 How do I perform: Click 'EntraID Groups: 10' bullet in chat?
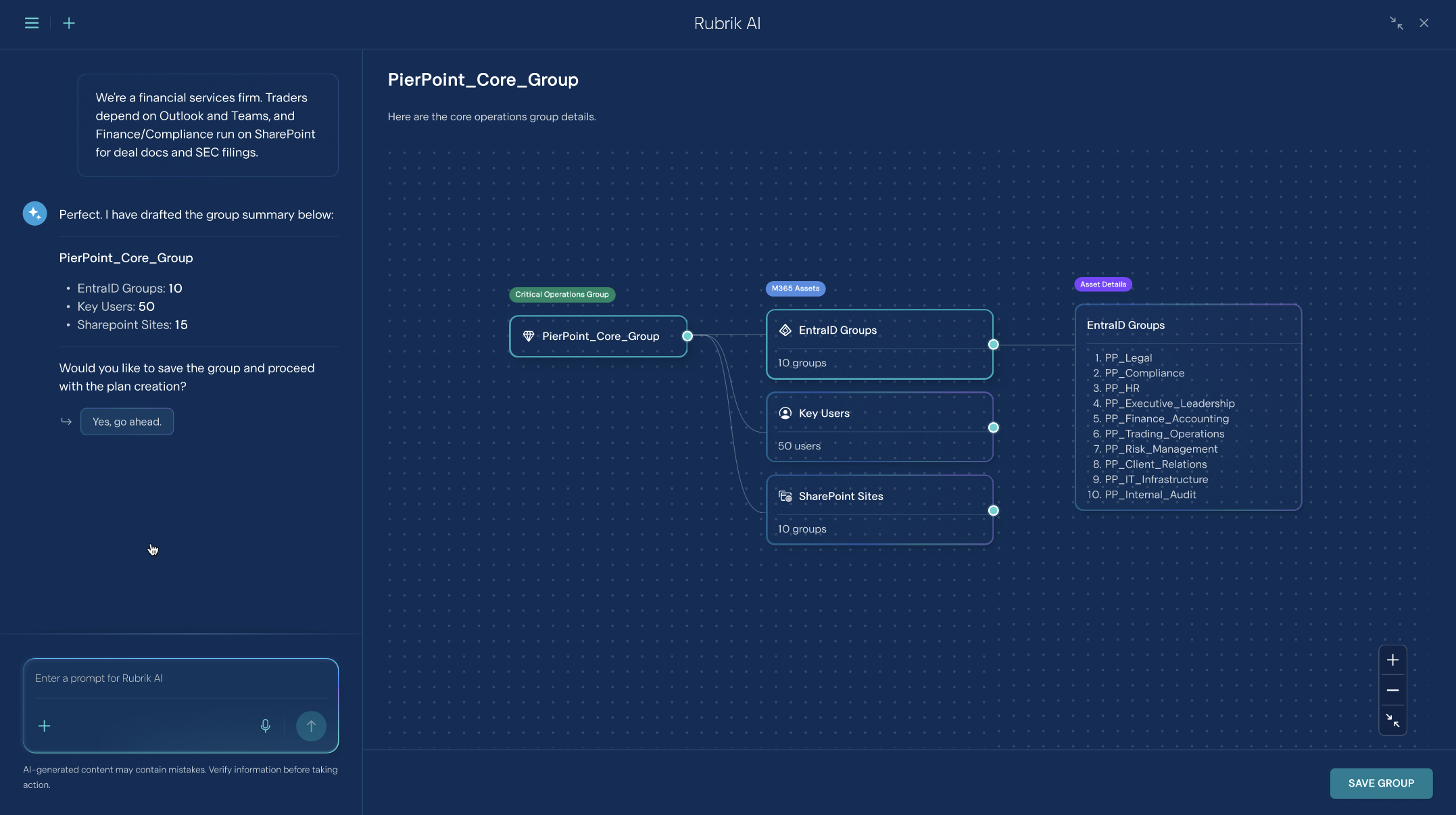tap(130, 289)
